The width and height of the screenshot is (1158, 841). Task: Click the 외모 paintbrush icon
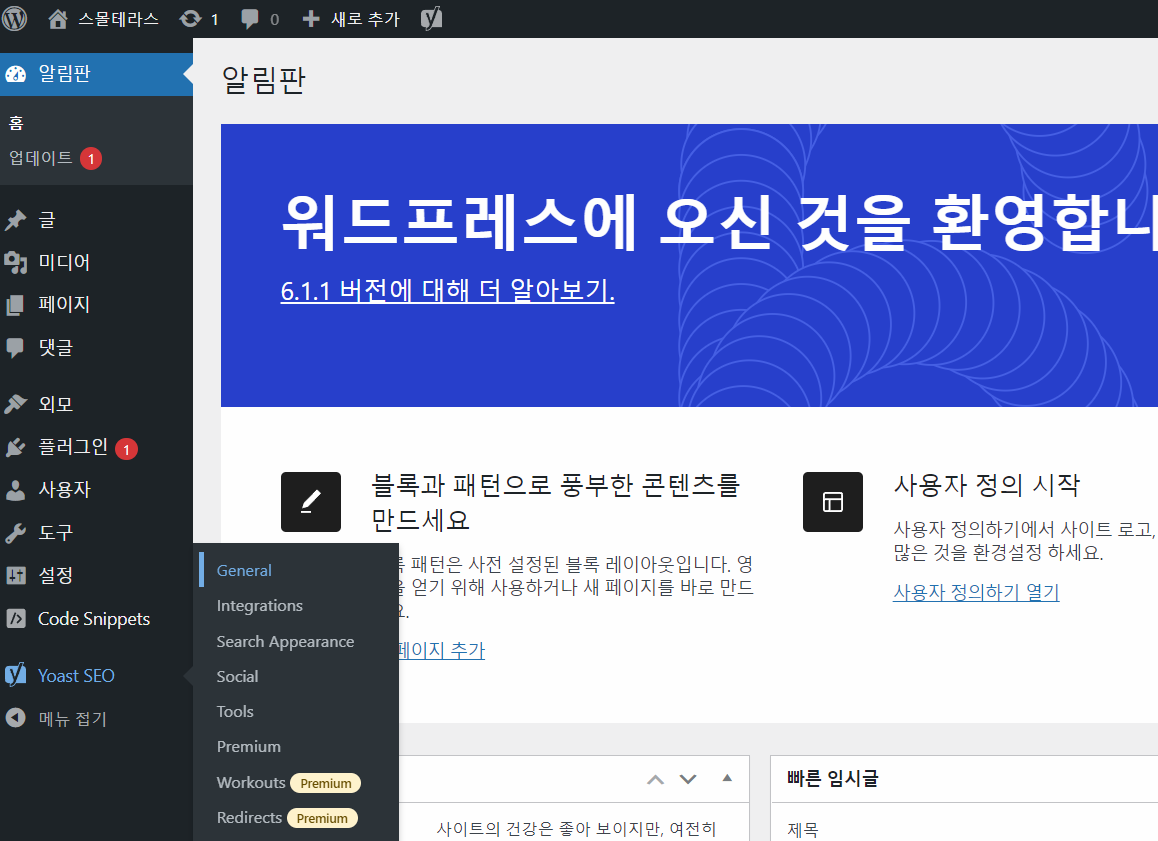[x=16, y=404]
